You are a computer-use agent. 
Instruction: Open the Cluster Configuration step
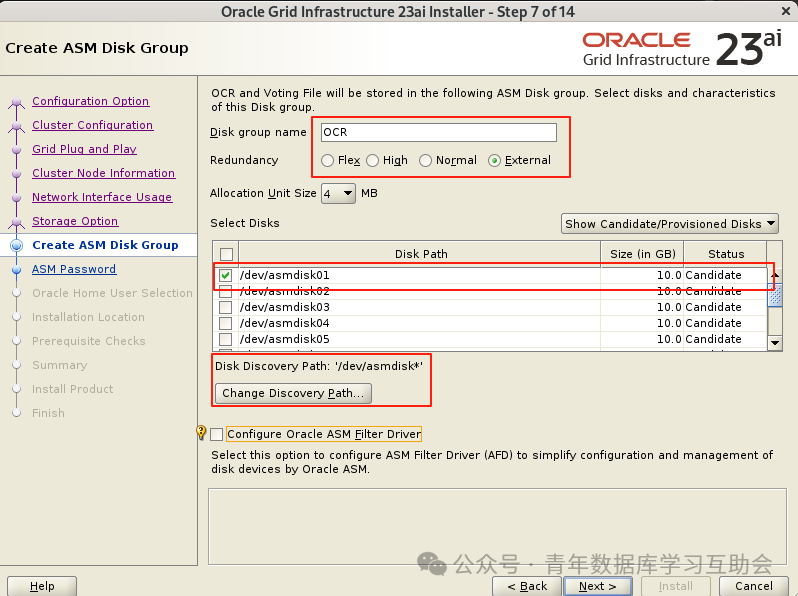click(x=93, y=125)
